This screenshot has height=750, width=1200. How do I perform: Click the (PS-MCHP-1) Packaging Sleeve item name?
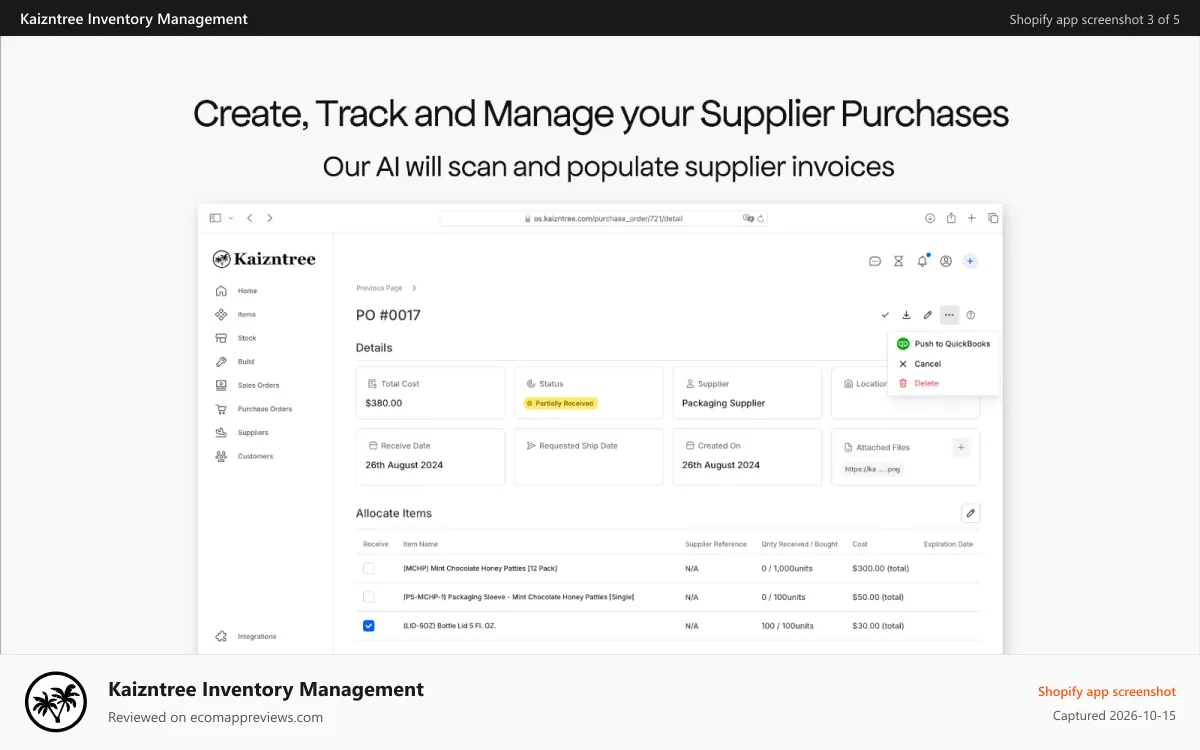pos(518,597)
